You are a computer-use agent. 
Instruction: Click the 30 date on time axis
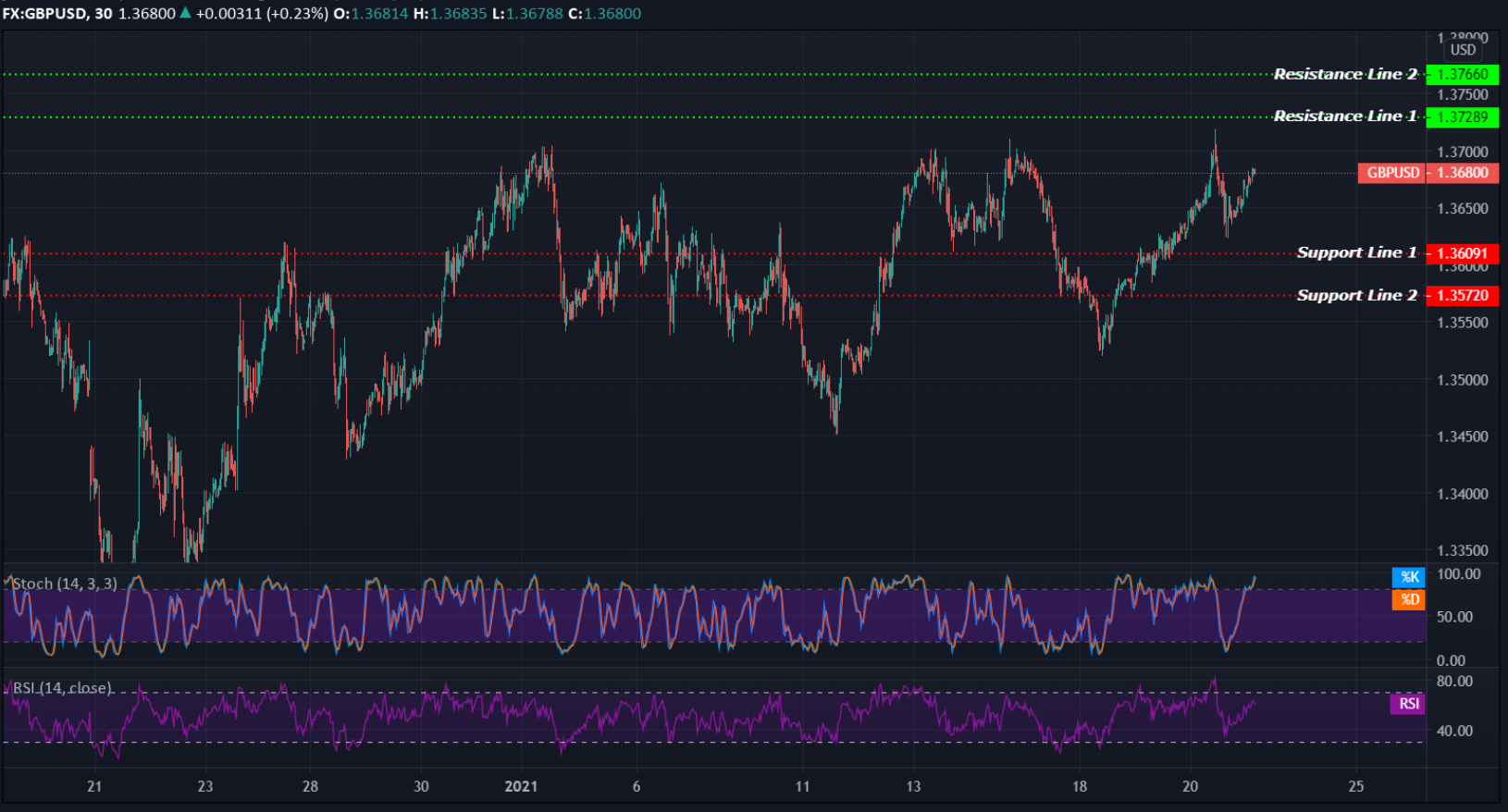421,786
